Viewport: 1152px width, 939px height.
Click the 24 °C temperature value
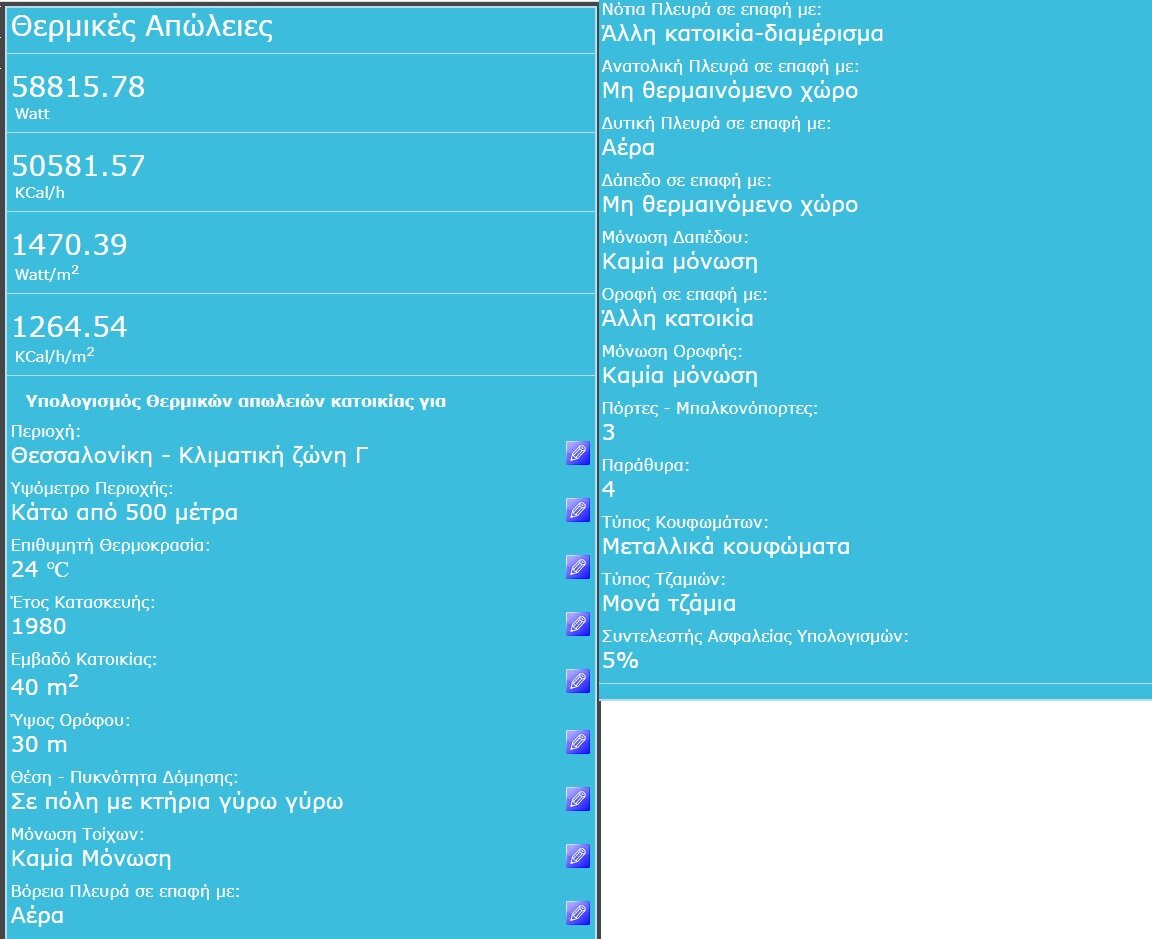pyautogui.click(x=40, y=569)
